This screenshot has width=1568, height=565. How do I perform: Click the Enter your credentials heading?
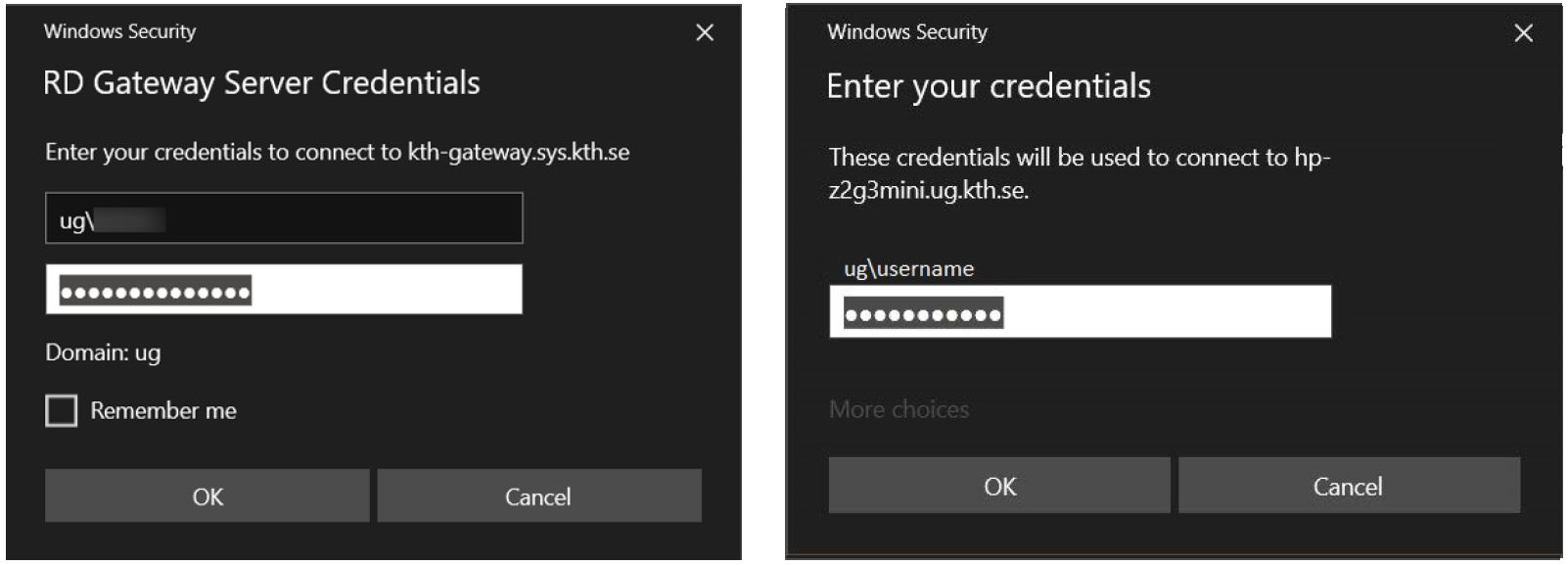(989, 86)
